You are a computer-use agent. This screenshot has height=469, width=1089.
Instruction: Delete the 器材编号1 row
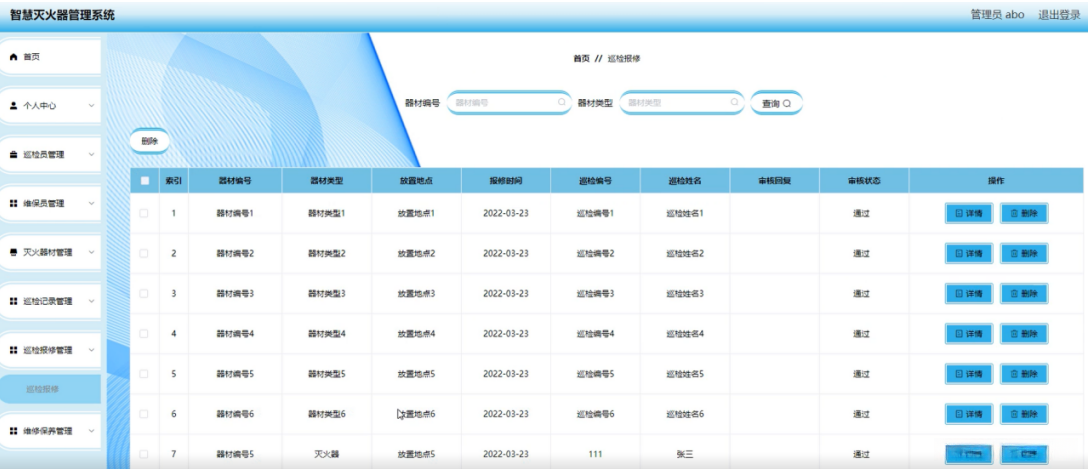point(1024,213)
